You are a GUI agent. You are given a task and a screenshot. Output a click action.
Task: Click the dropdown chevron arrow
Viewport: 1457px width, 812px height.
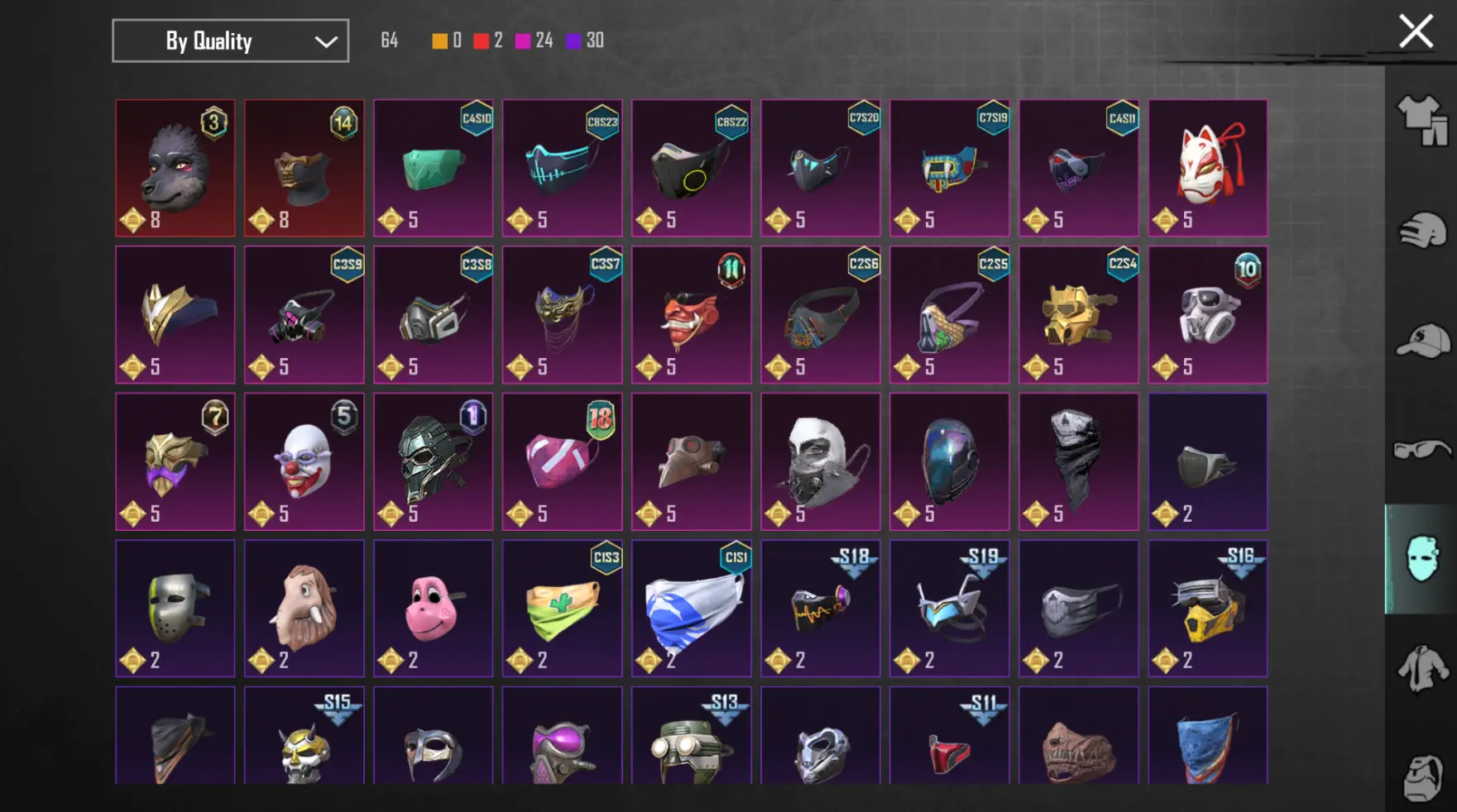(326, 41)
